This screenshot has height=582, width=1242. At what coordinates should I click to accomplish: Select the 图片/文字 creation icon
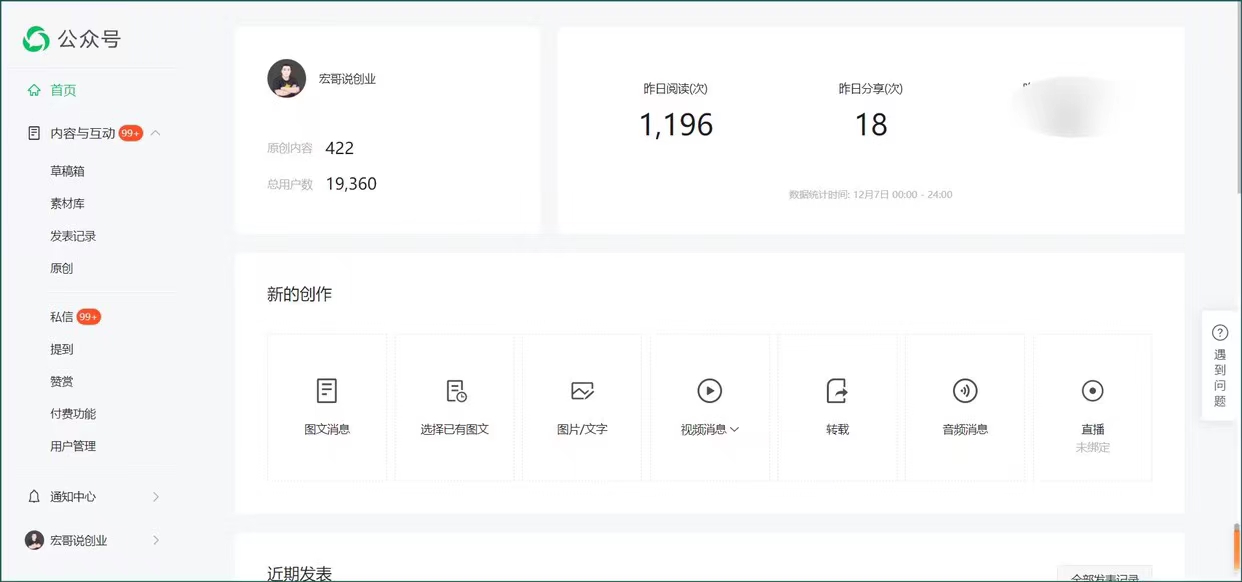coord(582,391)
